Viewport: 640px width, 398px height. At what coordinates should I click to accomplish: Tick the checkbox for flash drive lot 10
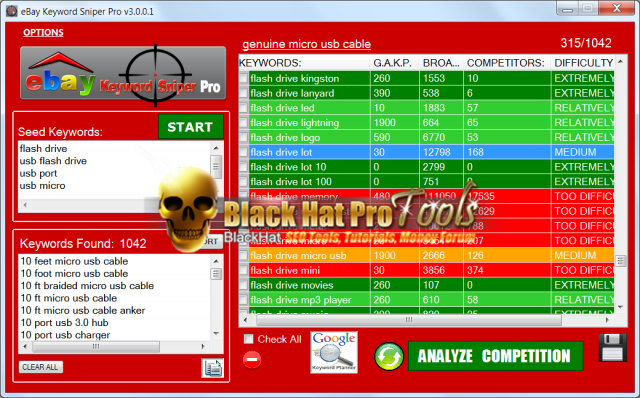pos(244,167)
